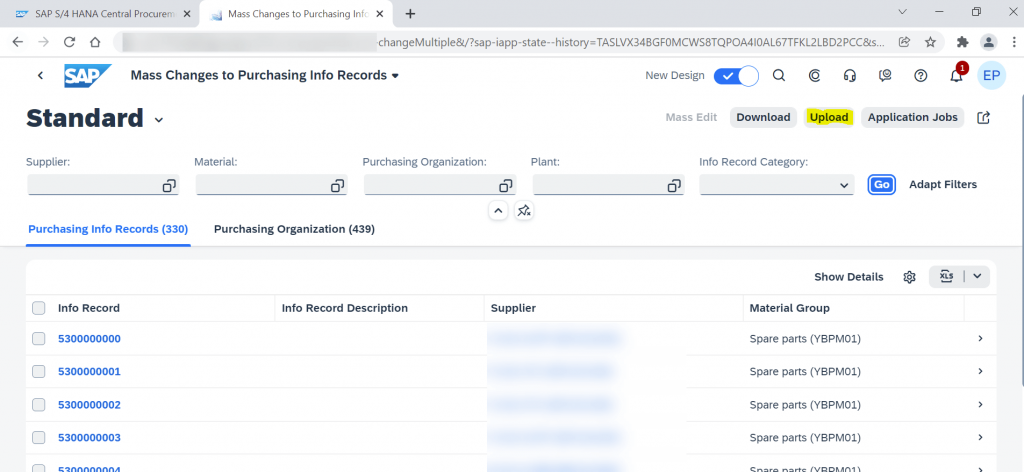Open info record link 5300000000

coord(89,338)
